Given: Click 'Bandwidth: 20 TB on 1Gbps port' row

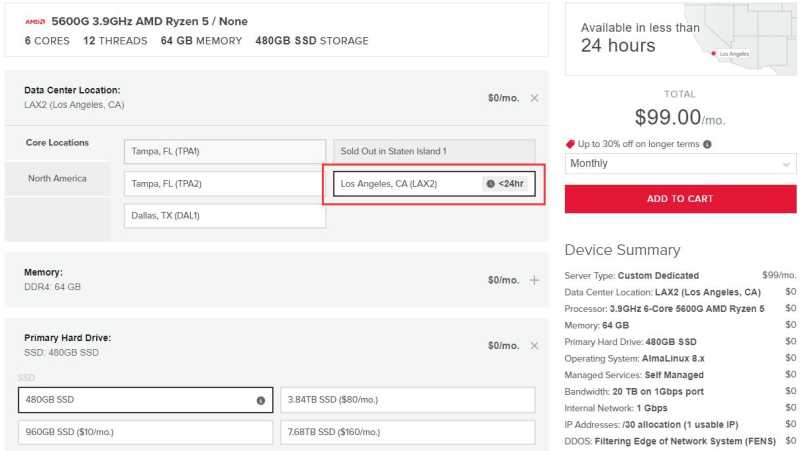Looking at the screenshot, I should [680, 392].
